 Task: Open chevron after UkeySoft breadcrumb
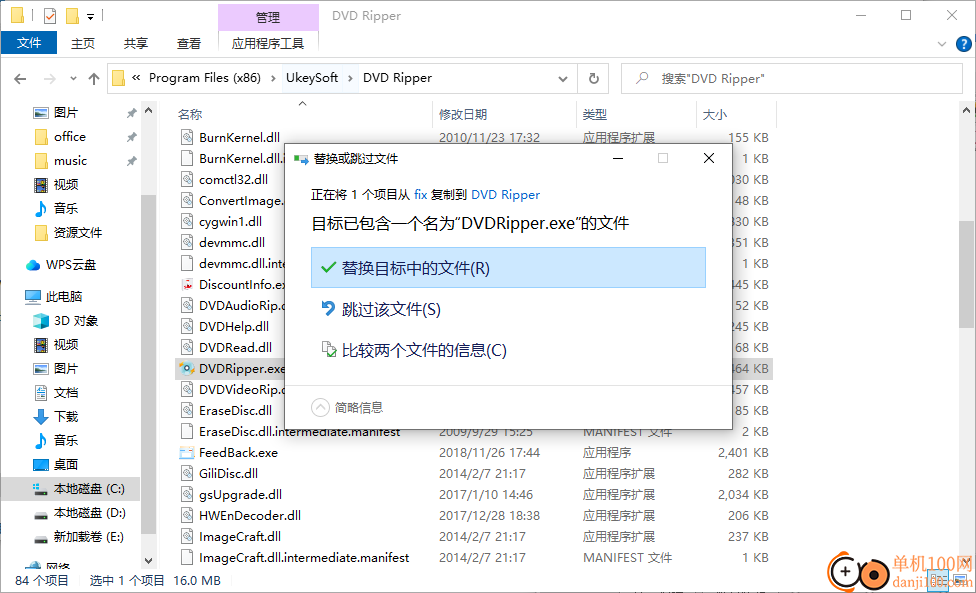click(x=350, y=78)
